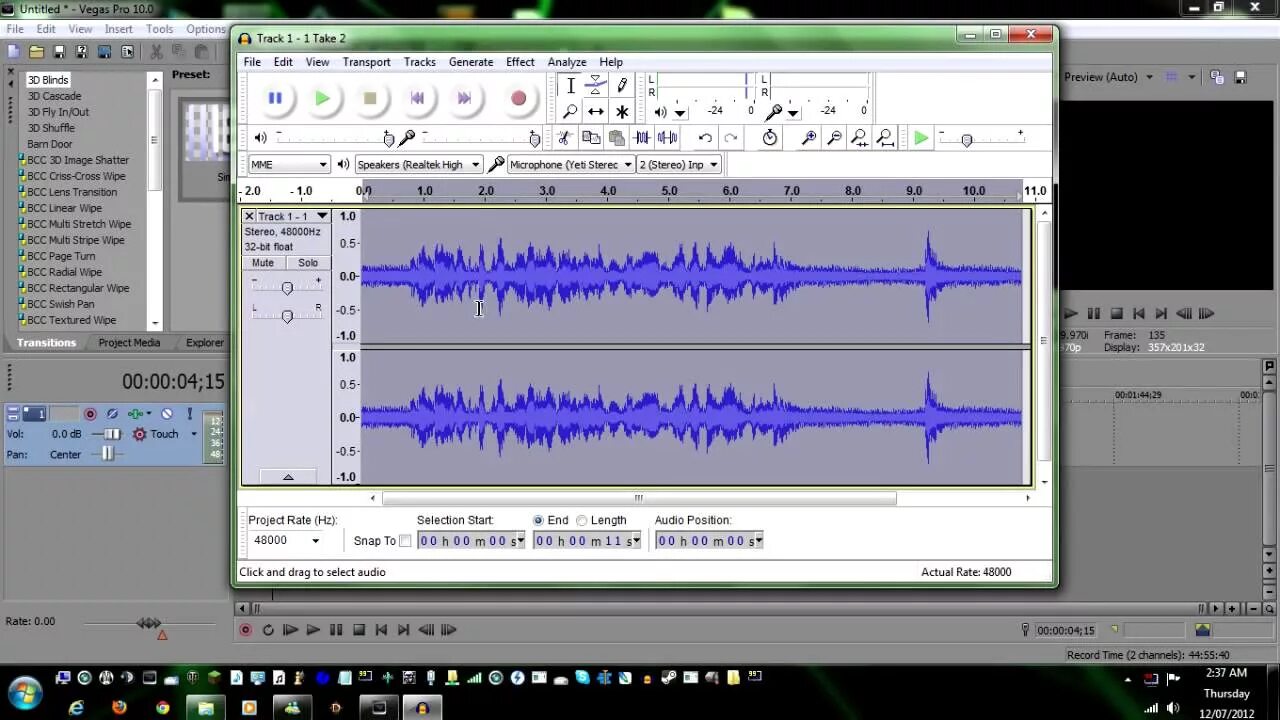Click the Fit Selection zoom icon
Viewport: 1280px width, 720px height.
pos(859,138)
